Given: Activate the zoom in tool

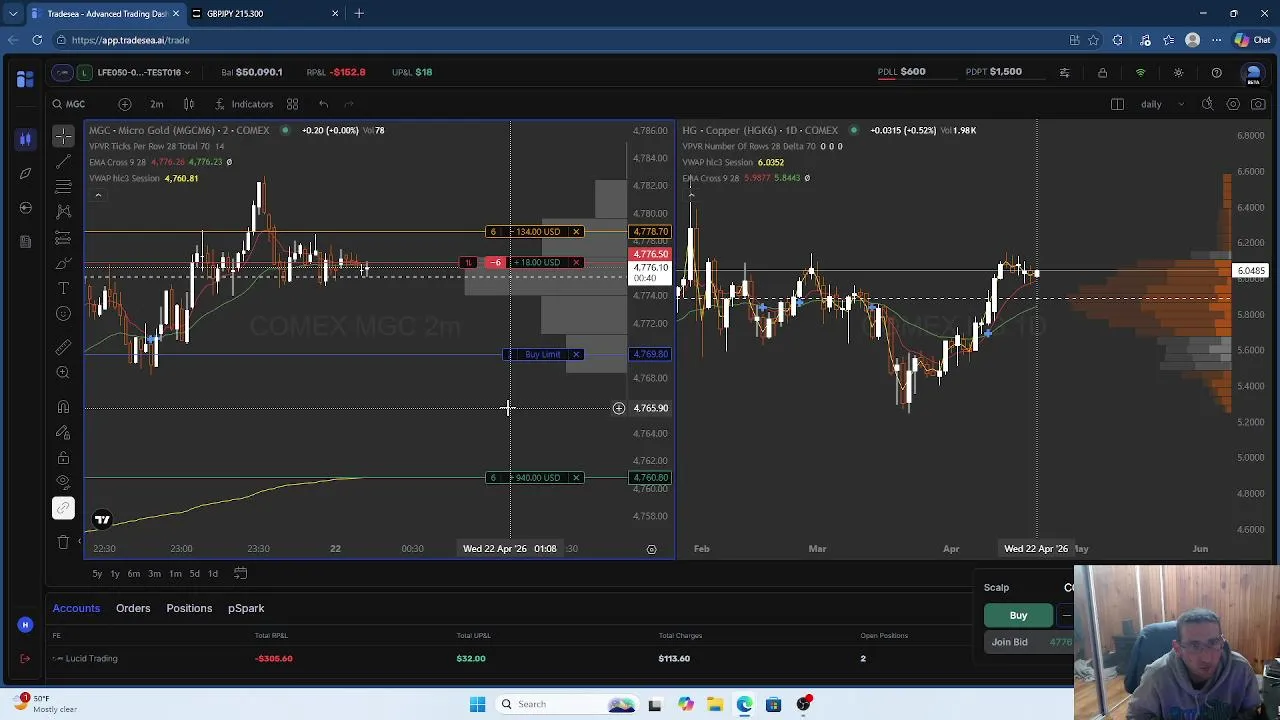Looking at the screenshot, I should (x=63, y=372).
